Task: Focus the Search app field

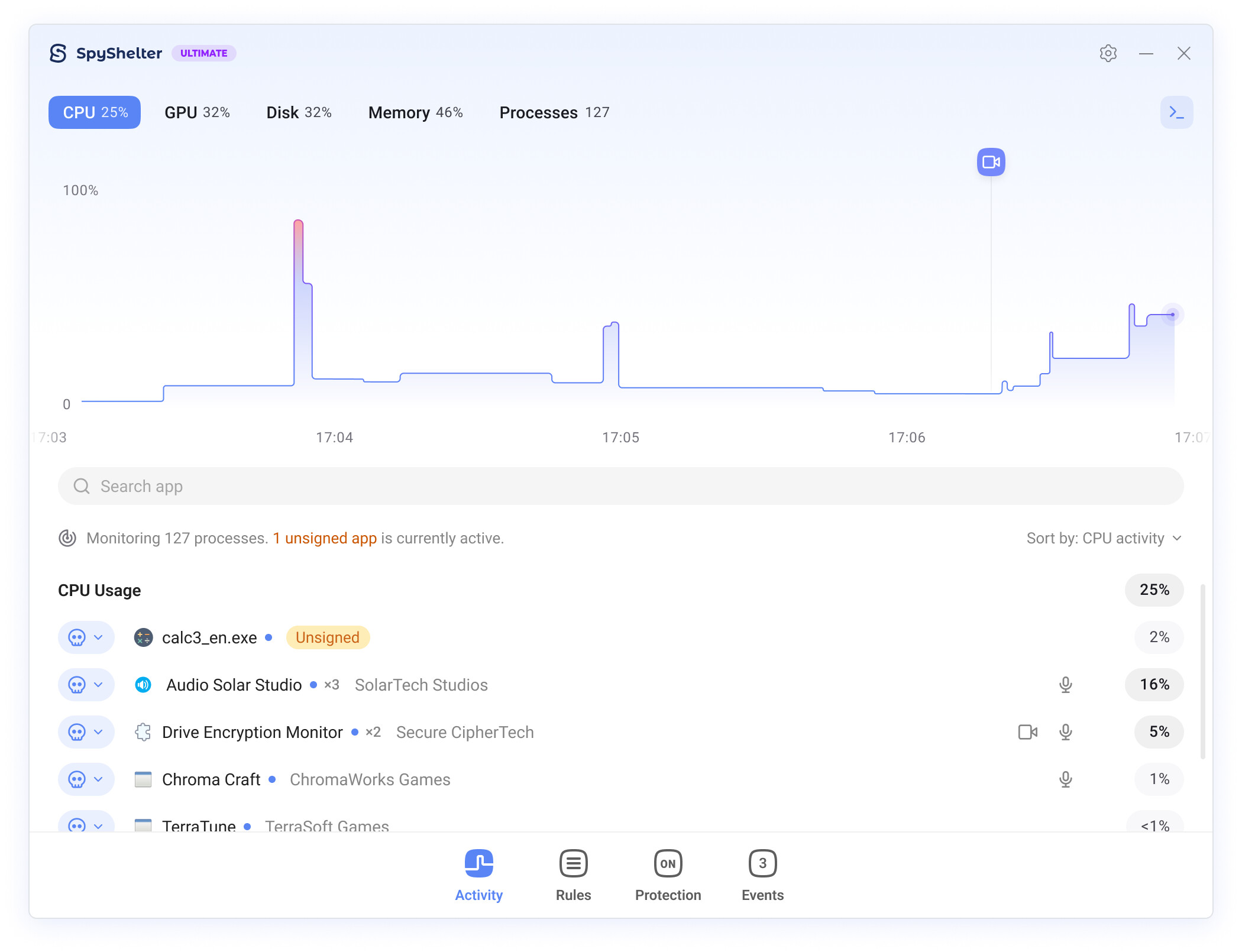Action: coord(620,486)
